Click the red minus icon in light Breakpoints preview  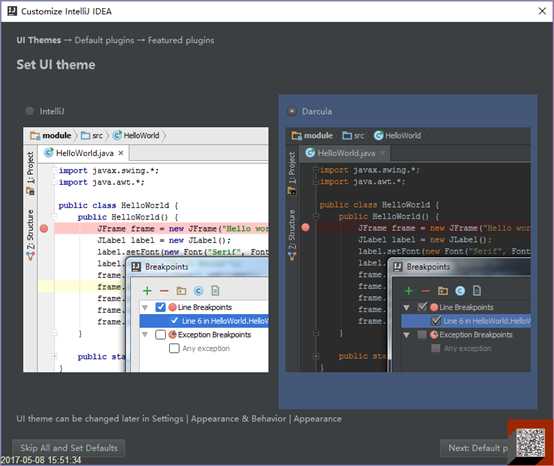coord(164,291)
